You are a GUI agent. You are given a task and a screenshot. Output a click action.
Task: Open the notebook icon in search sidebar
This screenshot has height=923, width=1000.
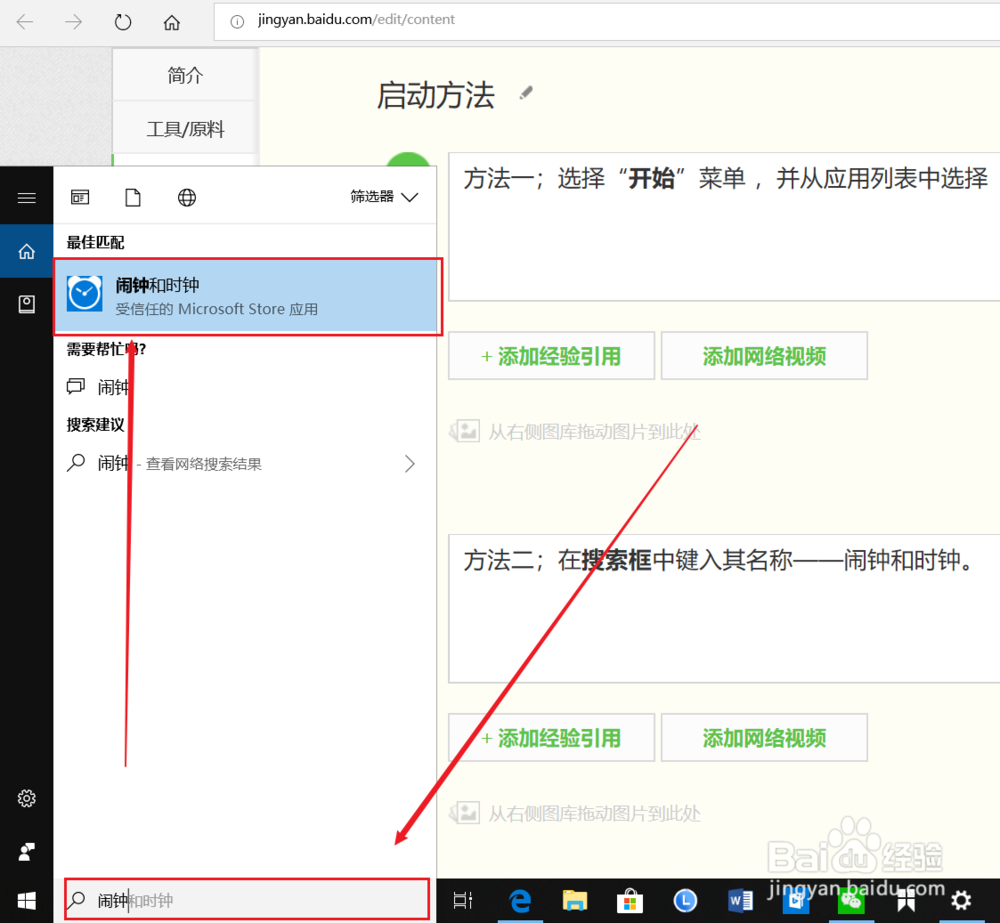(26, 304)
